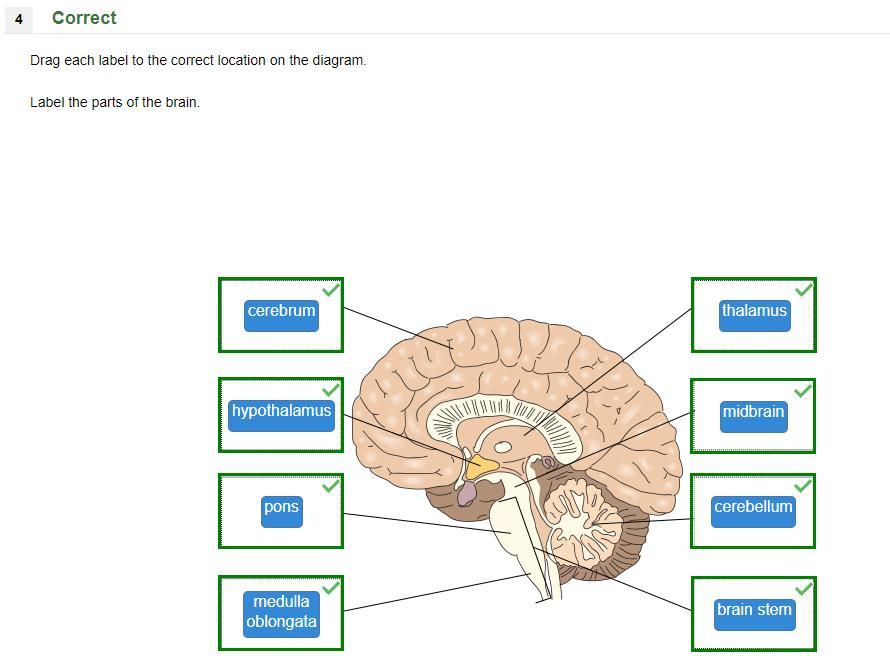Image resolution: width=890 pixels, height=660 pixels.
Task: Click the checkmark in the midbrain box
Action: pyautogui.click(x=803, y=390)
